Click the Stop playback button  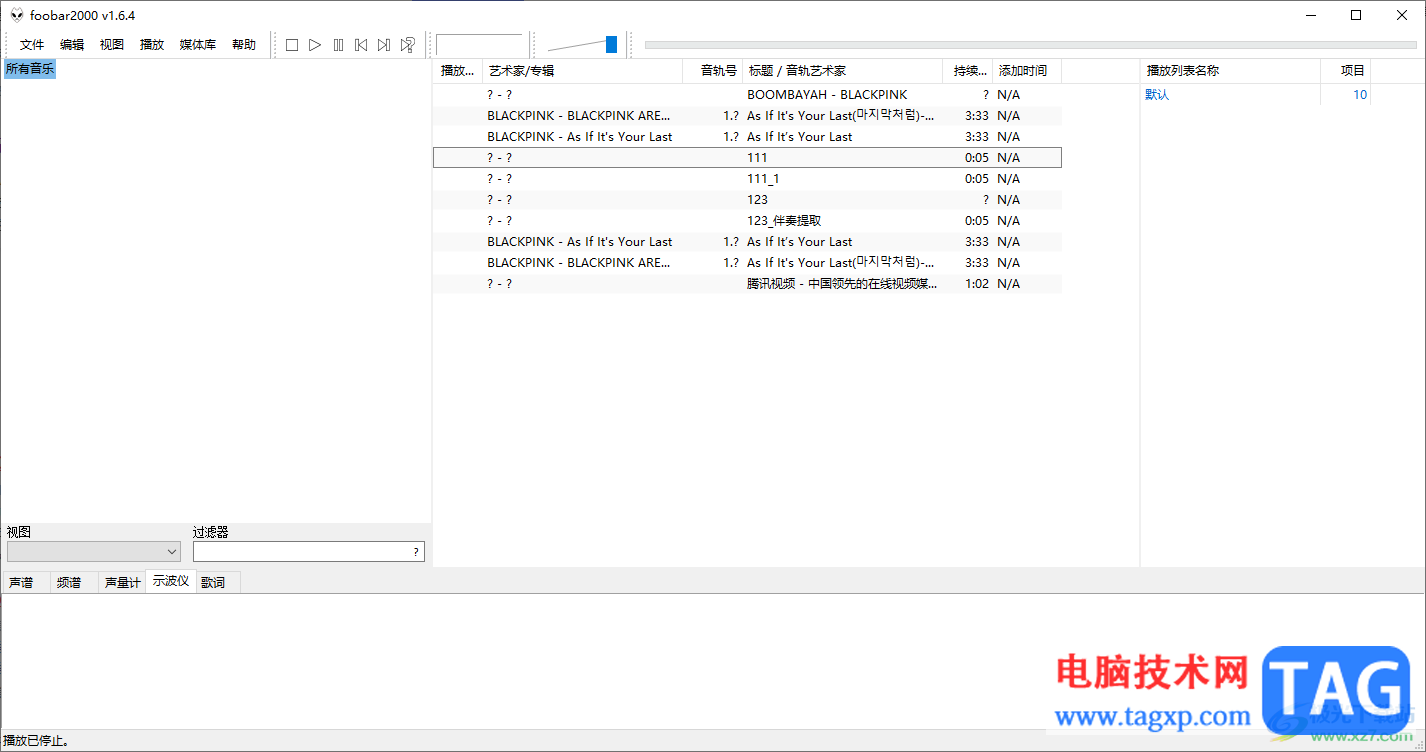pyautogui.click(x=292, y=45)
